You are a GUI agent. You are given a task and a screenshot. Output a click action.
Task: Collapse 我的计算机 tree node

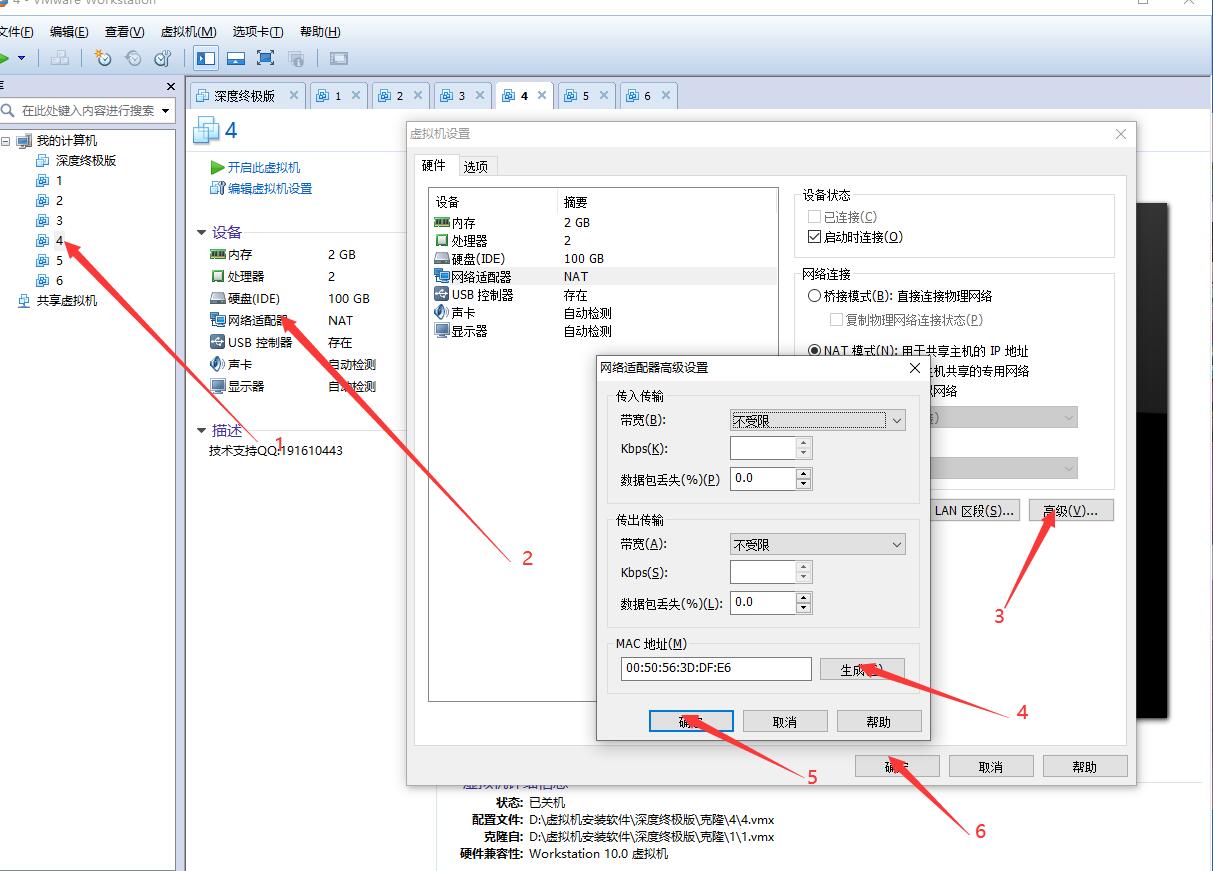coord(6,141)
